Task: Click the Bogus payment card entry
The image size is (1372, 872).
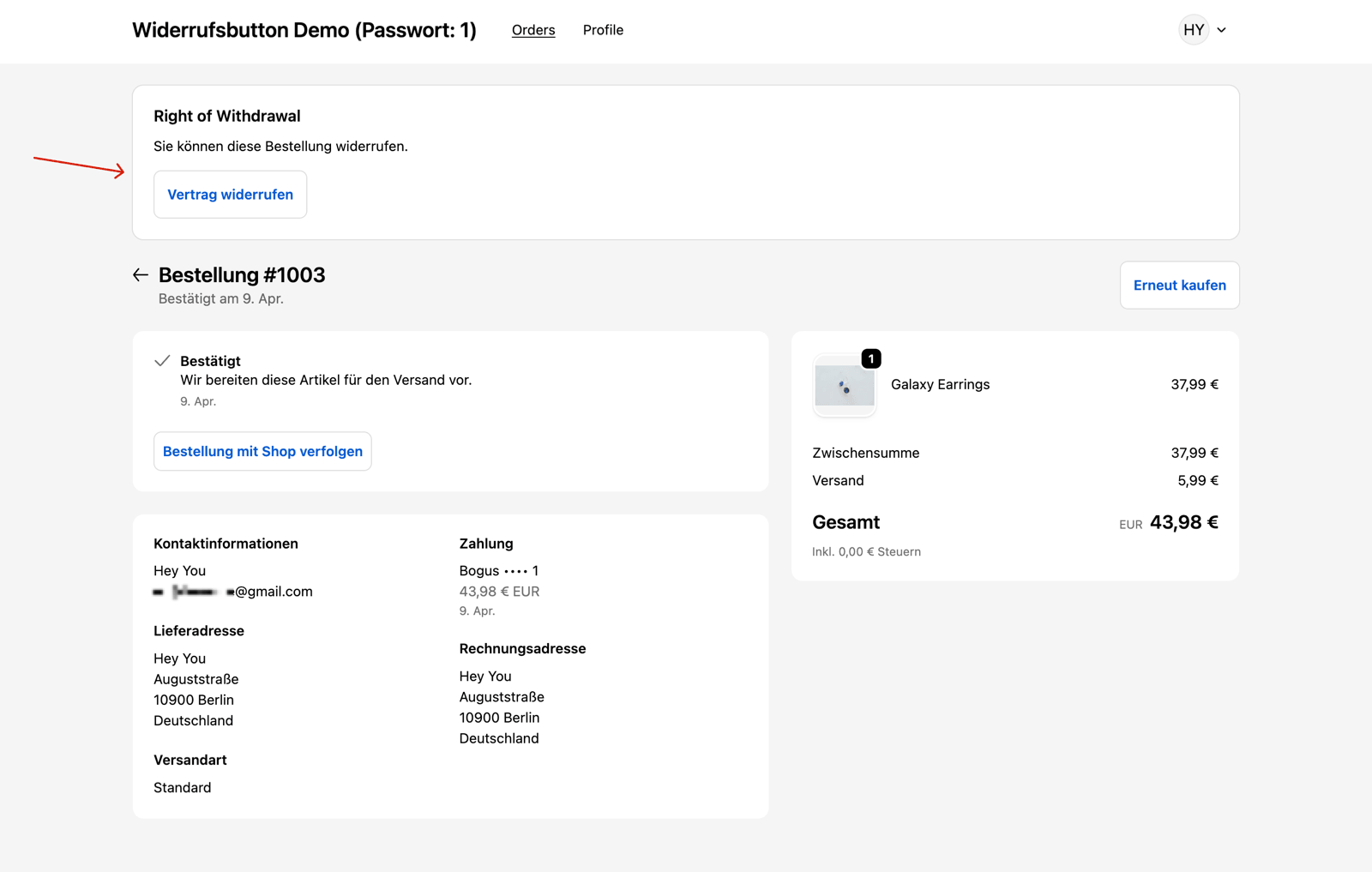Action: [498, 571]
